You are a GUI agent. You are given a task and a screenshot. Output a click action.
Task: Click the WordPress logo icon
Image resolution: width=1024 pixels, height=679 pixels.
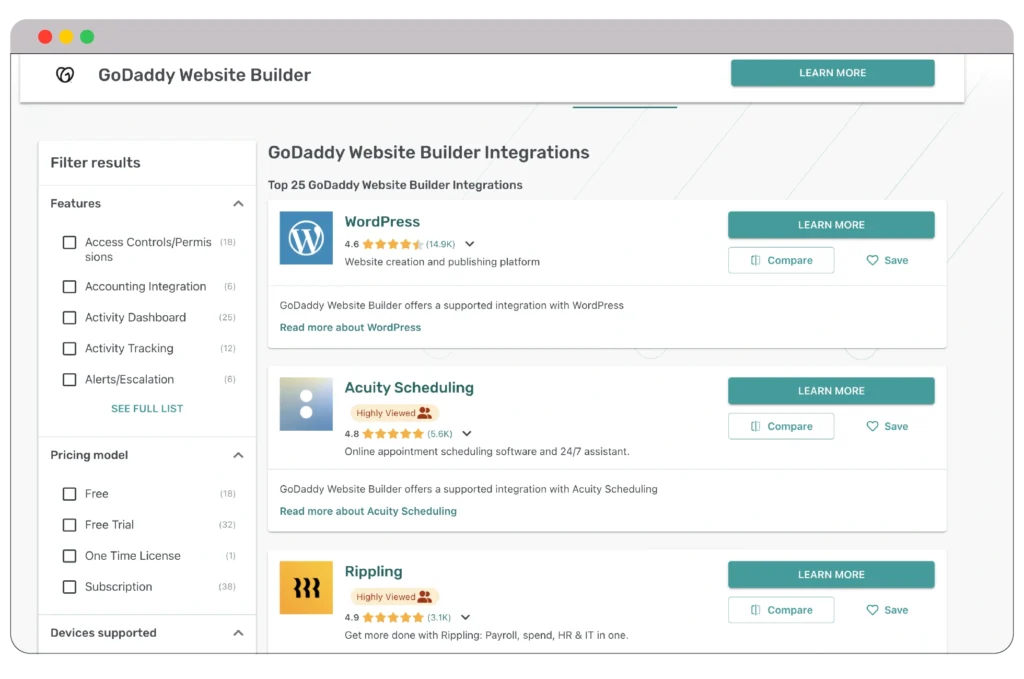pyautogui.click(x=305, y=238)
